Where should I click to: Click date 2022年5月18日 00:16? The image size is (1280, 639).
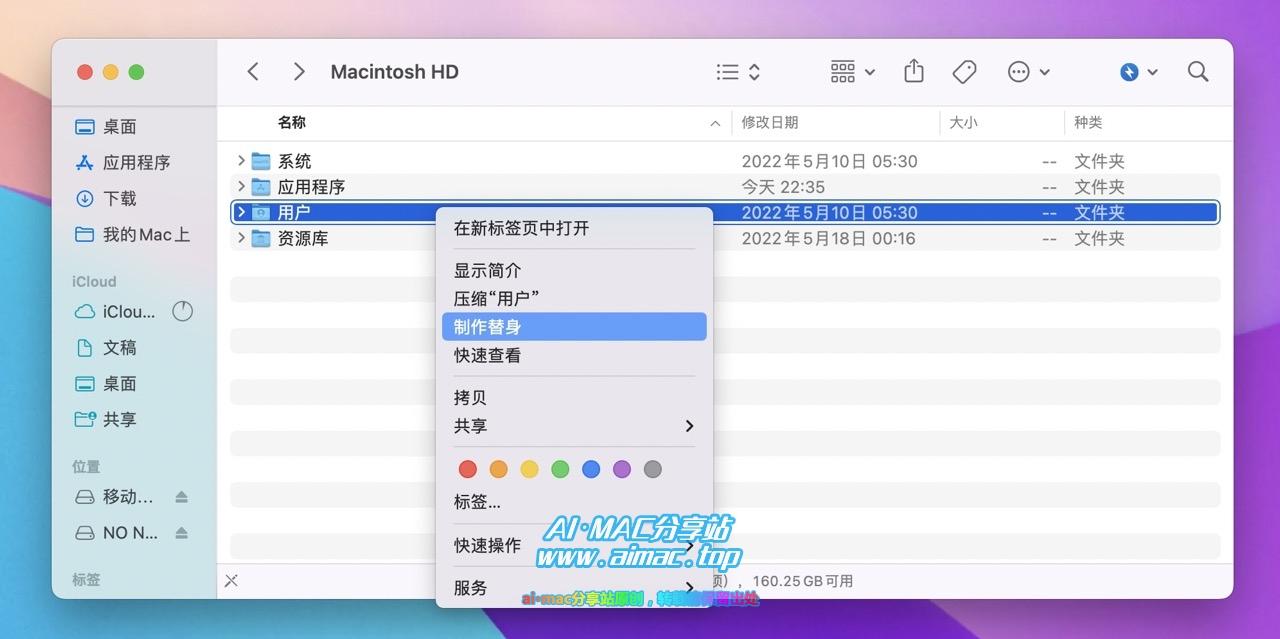[x=829, y=238]
